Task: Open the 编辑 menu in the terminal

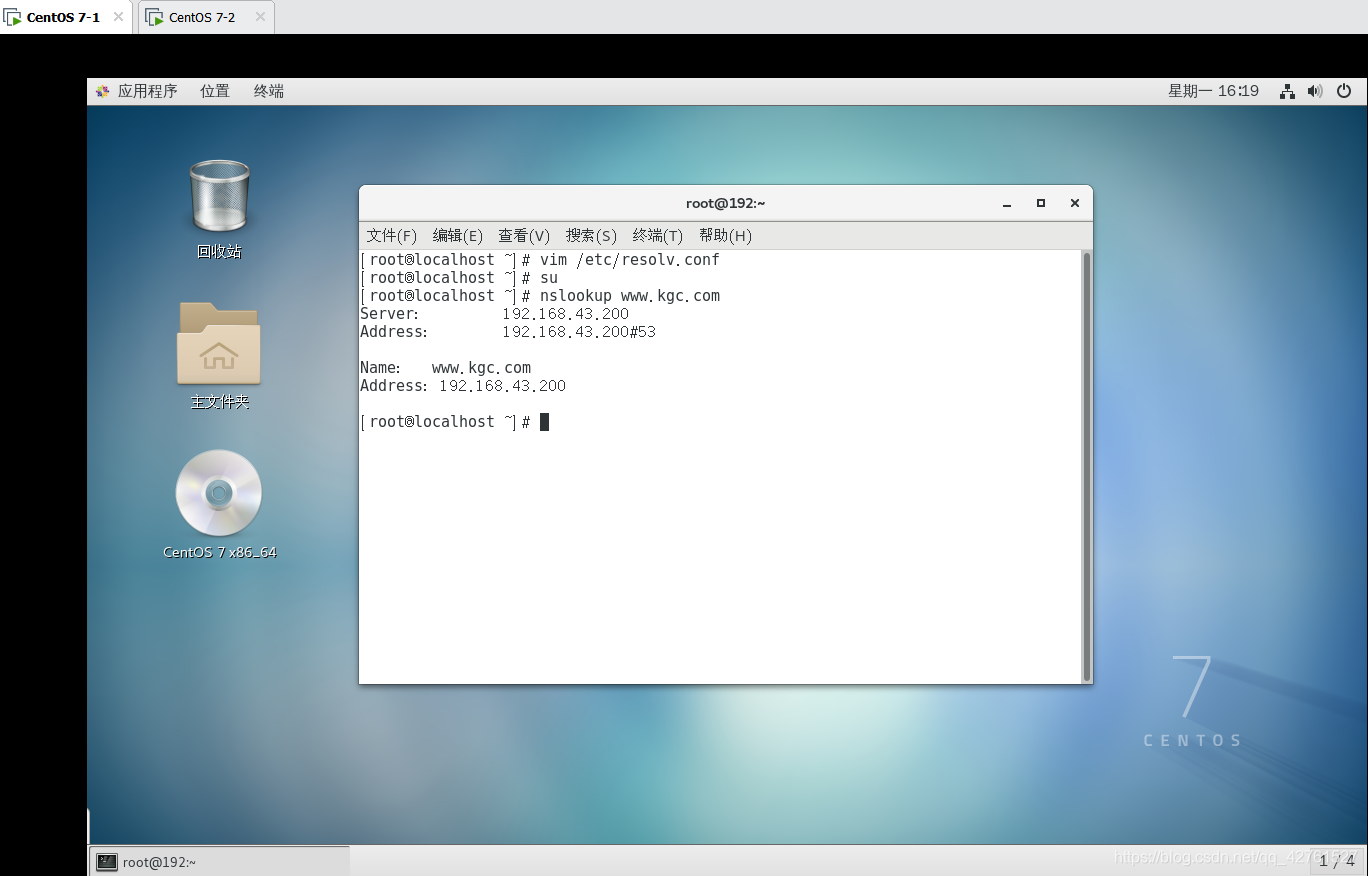Action: click(457, 235)
